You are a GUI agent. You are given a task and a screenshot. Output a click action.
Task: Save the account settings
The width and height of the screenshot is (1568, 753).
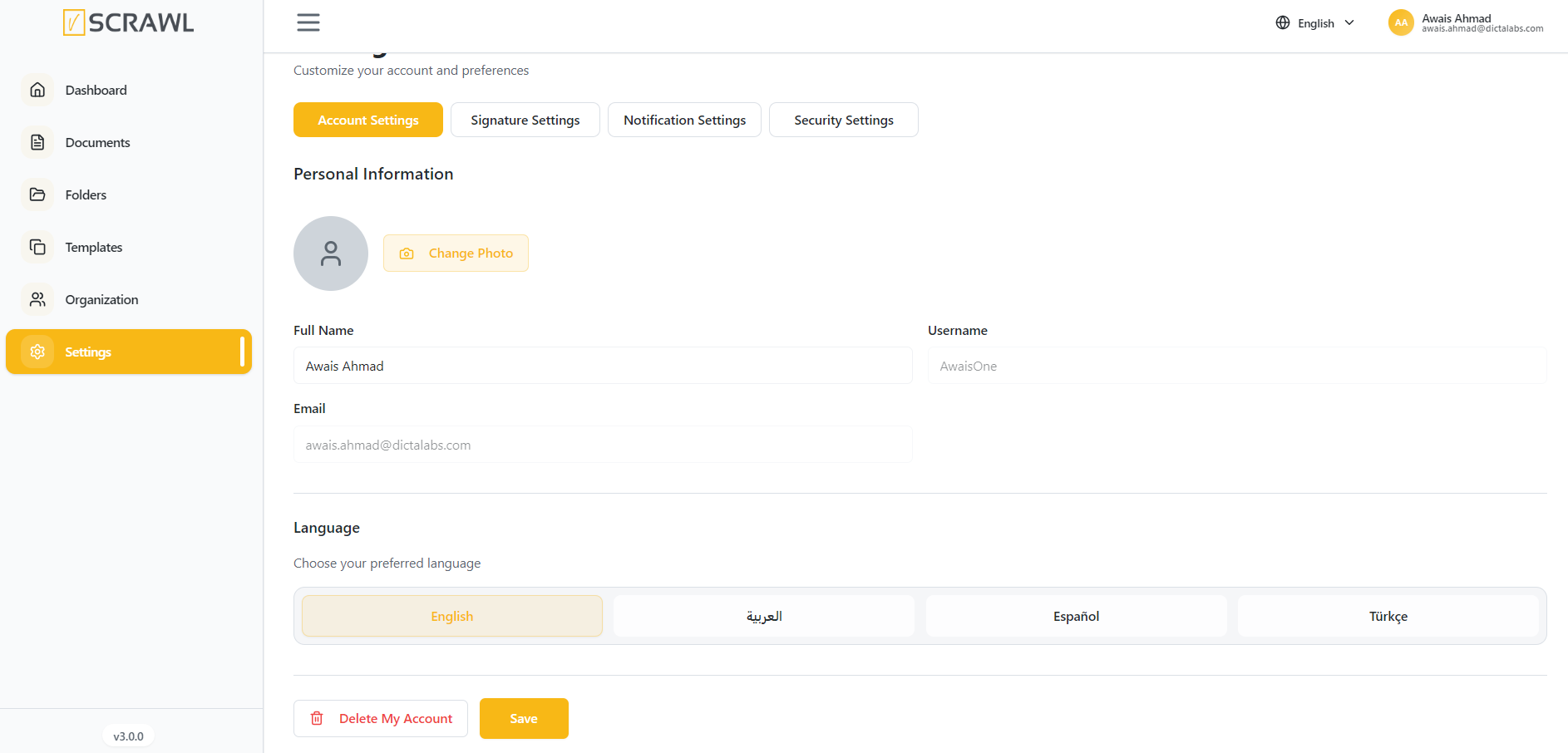(x=524, y=718)
